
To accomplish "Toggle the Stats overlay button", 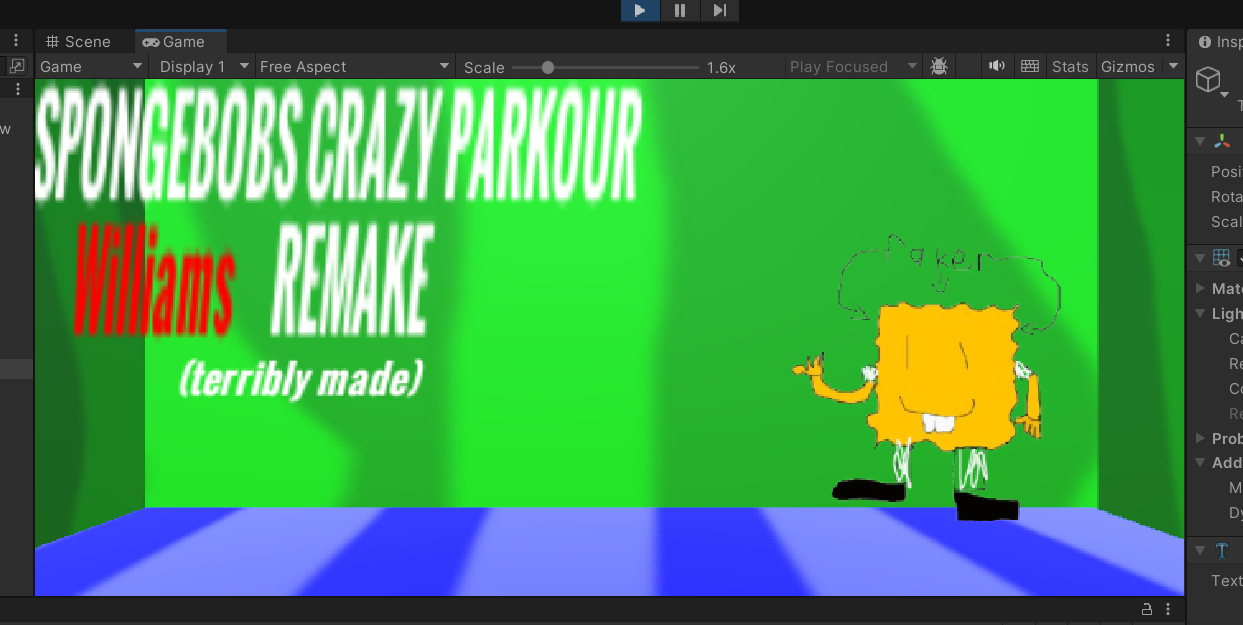I will coord(1070,67).
